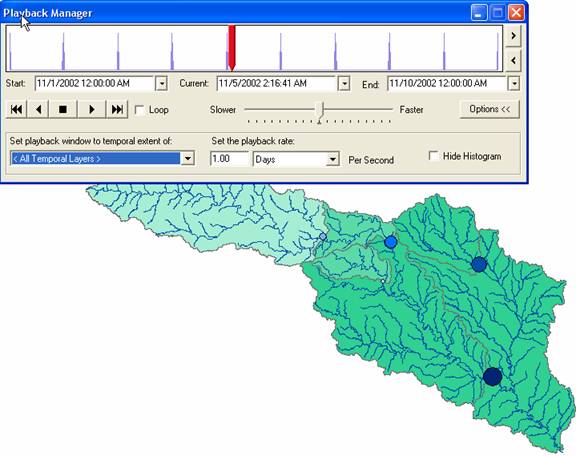Open the Start date dropdown
576x456 pixels.
click(x=161, y=83)
